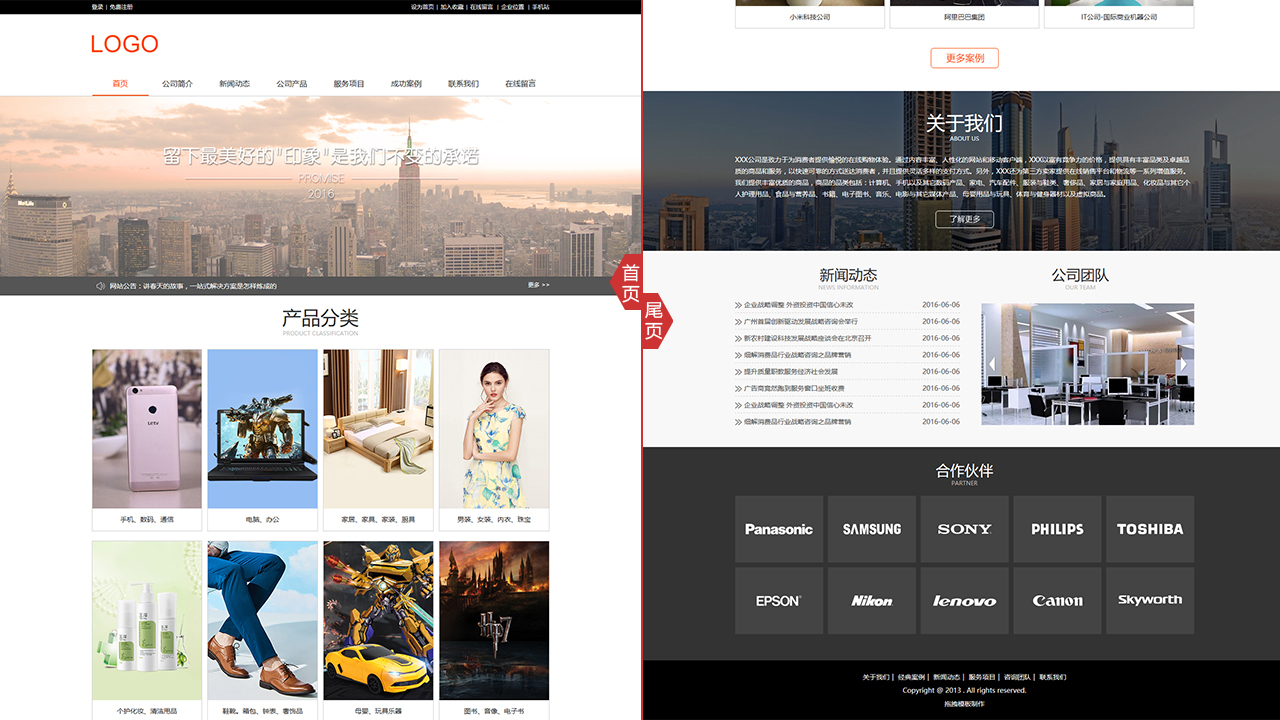Click the Nikon partner logo tile

tap(871, 601)
